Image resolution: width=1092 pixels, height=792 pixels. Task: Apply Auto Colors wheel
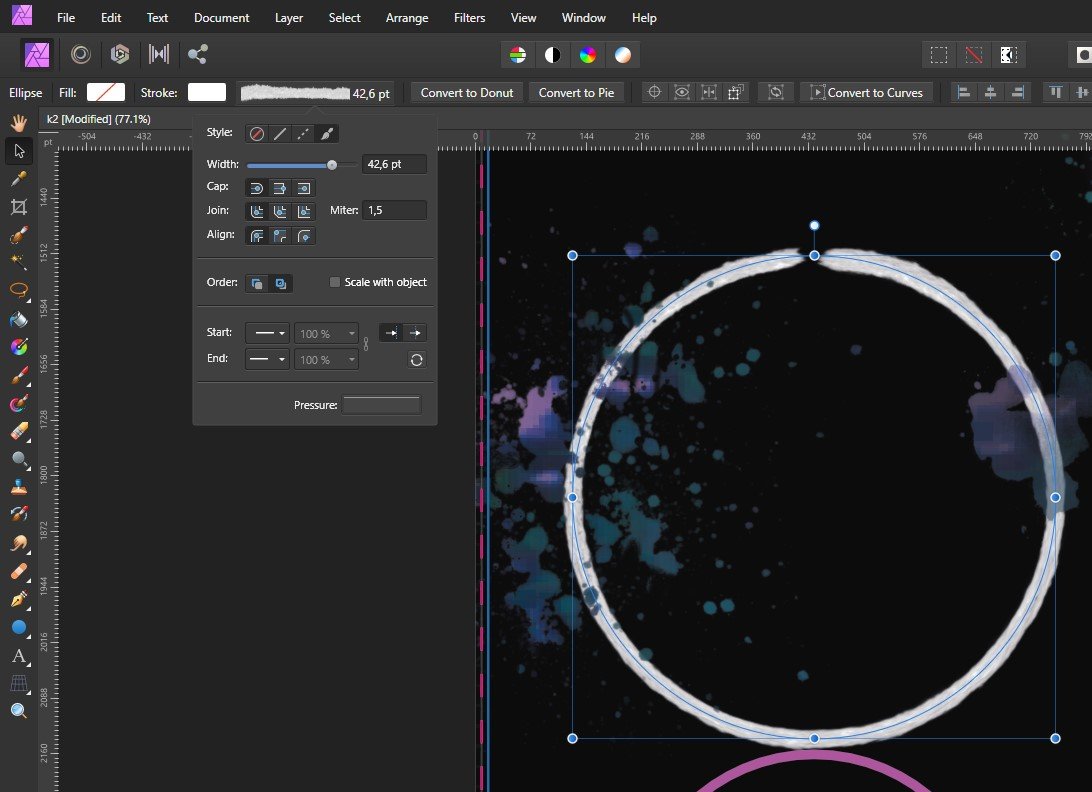point(588,55)
